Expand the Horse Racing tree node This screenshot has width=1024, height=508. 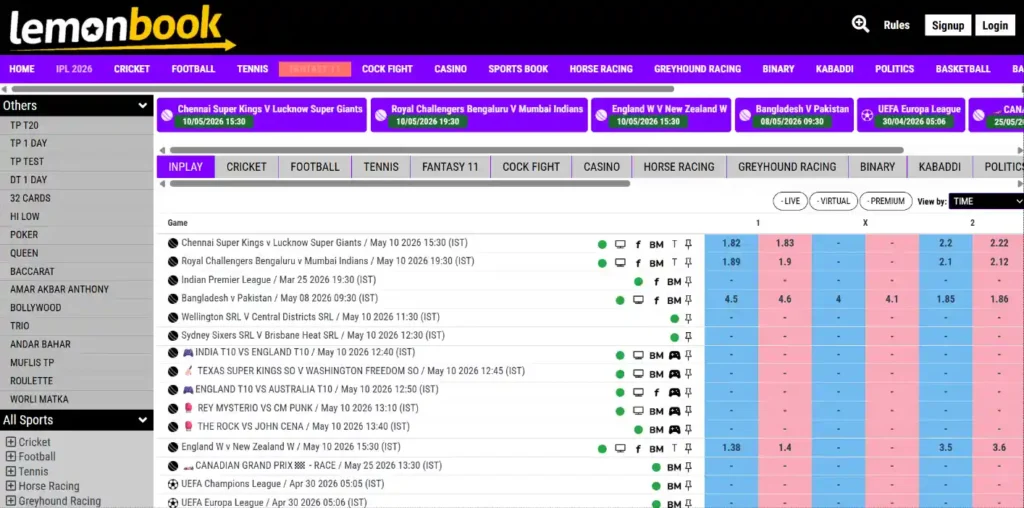coord(10,486)
